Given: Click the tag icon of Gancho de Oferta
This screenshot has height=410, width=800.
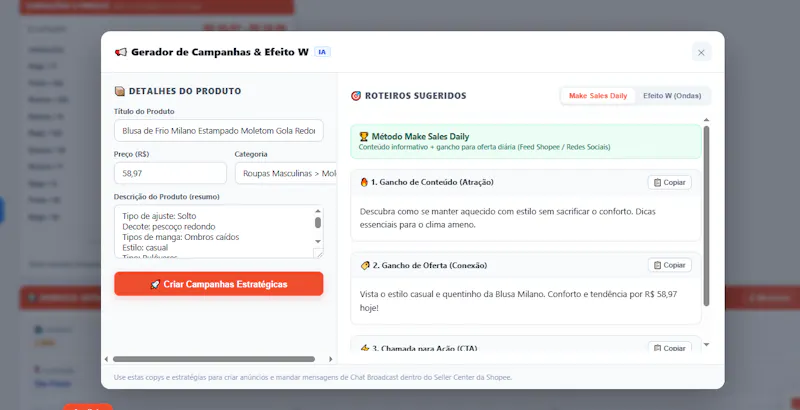Looking at the screenshot, I should (x=365, y=265).
